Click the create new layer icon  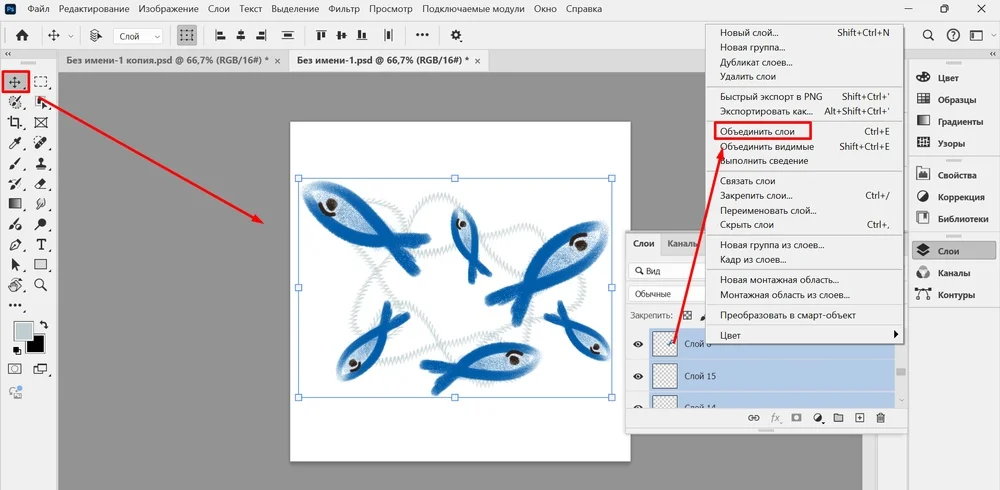click(x=859, y=418)
